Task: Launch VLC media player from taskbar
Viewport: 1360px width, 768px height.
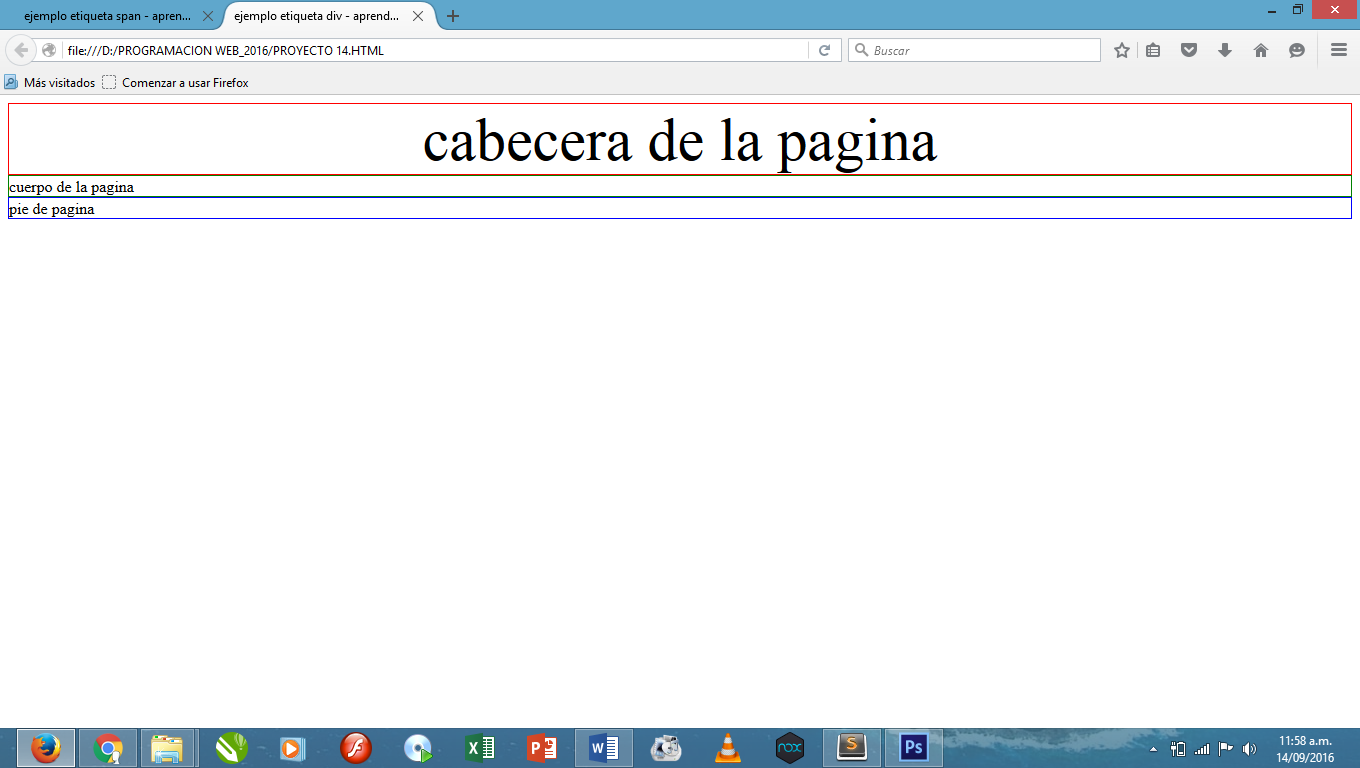Action: point(727,747)
